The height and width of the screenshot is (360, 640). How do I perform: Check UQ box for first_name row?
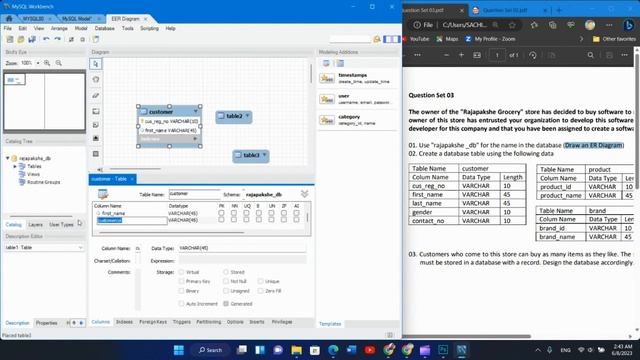(x=246, y=213)
